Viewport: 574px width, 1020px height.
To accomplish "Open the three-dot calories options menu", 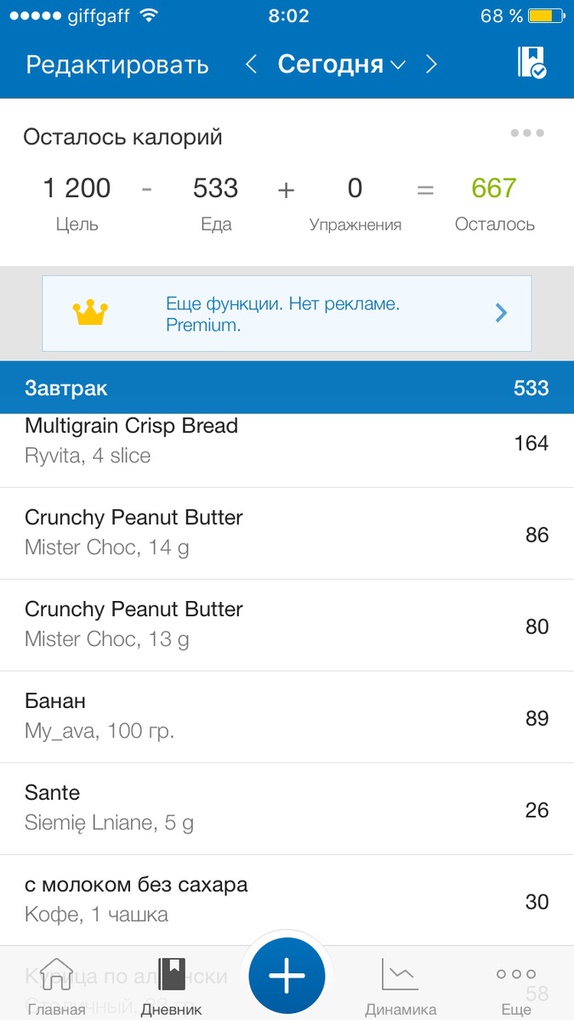I will pos(526,133).
